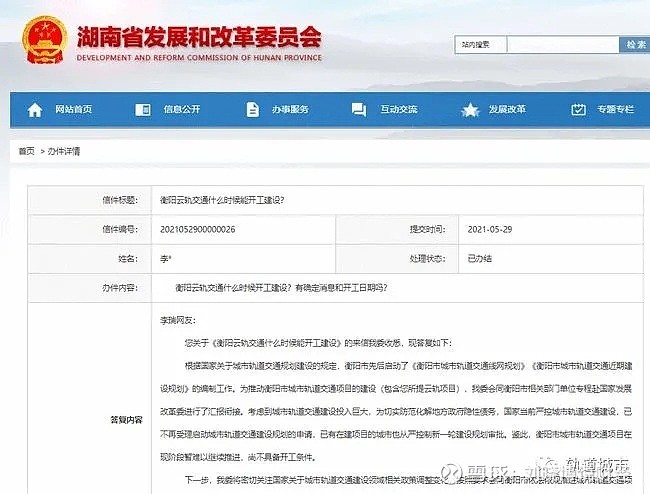Click the greeting line 李瑞网友:
Image resolution: width=650 pixels, height=494 pixels.
point(178,320)
